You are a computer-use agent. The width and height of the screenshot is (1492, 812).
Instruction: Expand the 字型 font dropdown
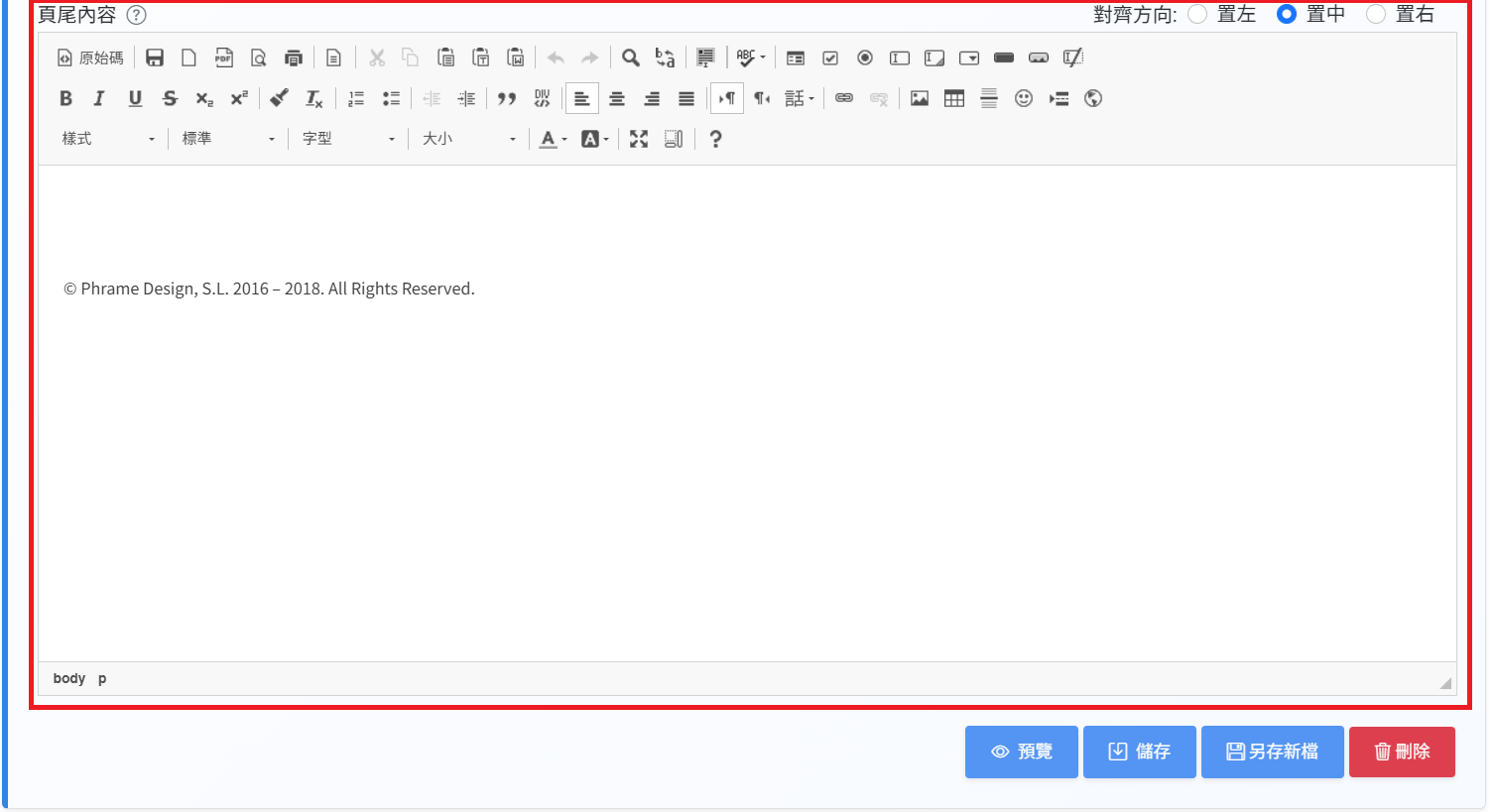[x=349, y=139]
